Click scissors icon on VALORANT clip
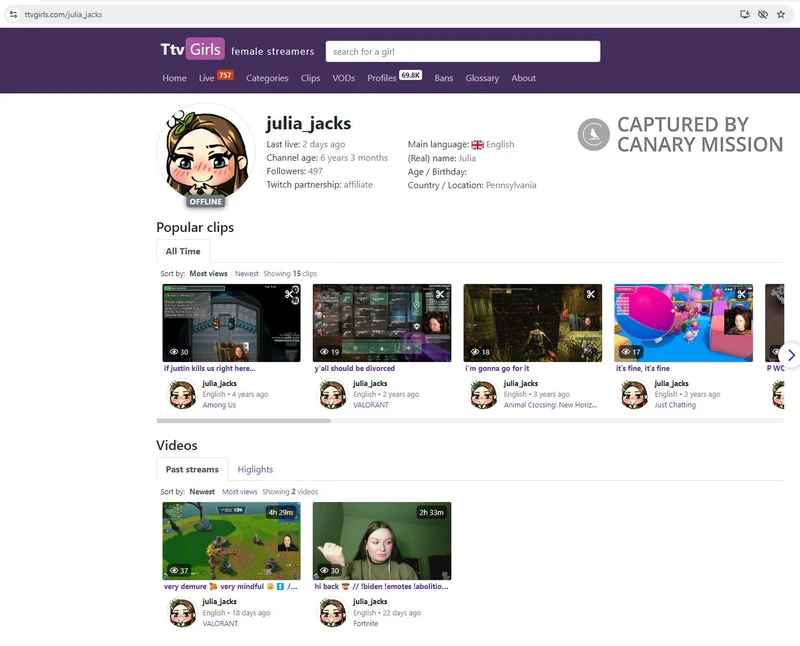The height and width of the screenshot is (646, 800). coord(440,294)
